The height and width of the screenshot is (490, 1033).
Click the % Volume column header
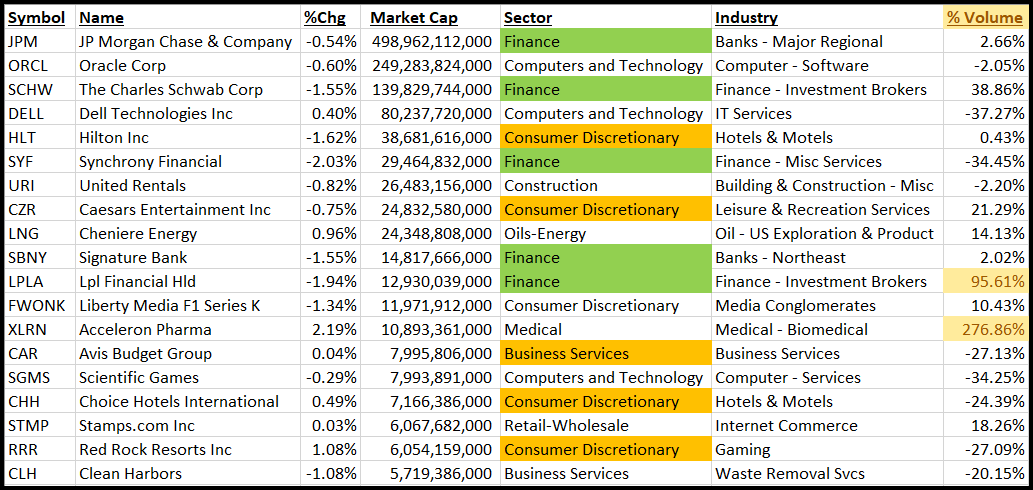[985, 18]
